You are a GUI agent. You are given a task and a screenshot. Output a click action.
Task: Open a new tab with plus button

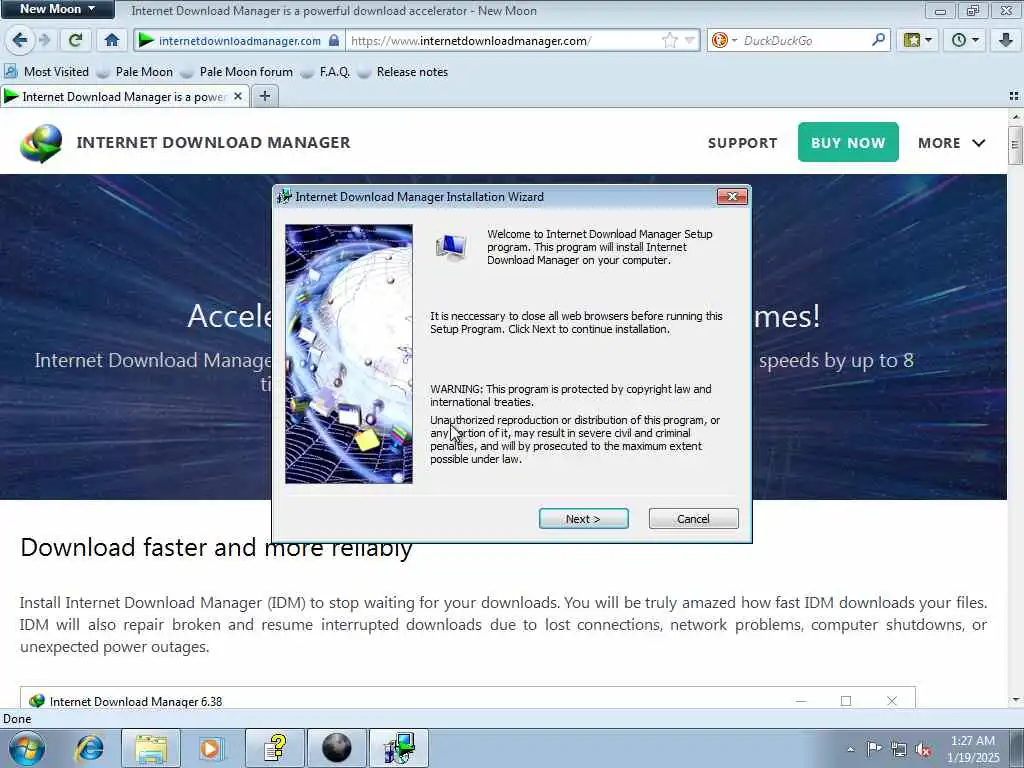[x=264, y=97]
